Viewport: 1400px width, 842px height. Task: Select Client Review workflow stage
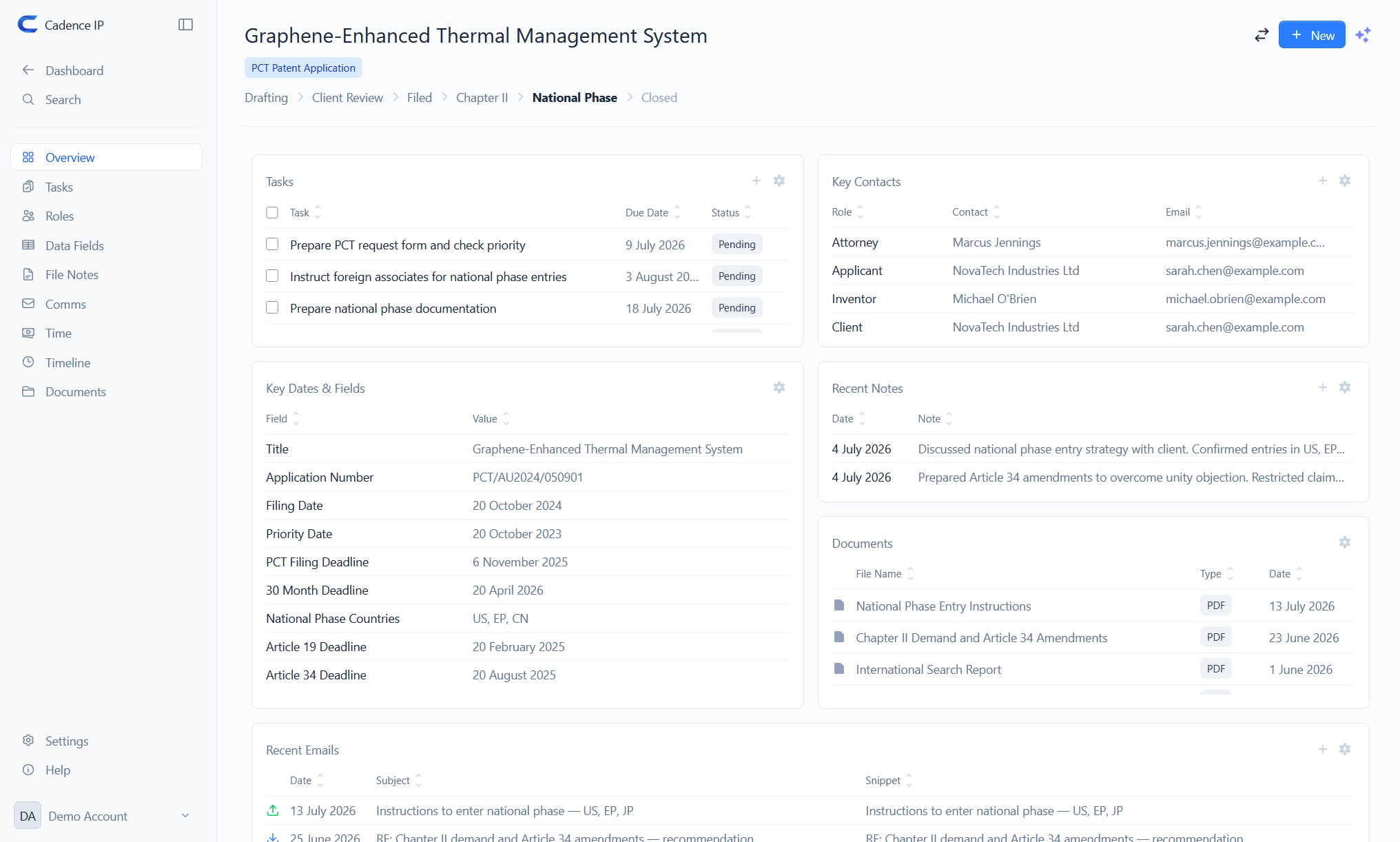pyautogui.click(x=347, y=97)
